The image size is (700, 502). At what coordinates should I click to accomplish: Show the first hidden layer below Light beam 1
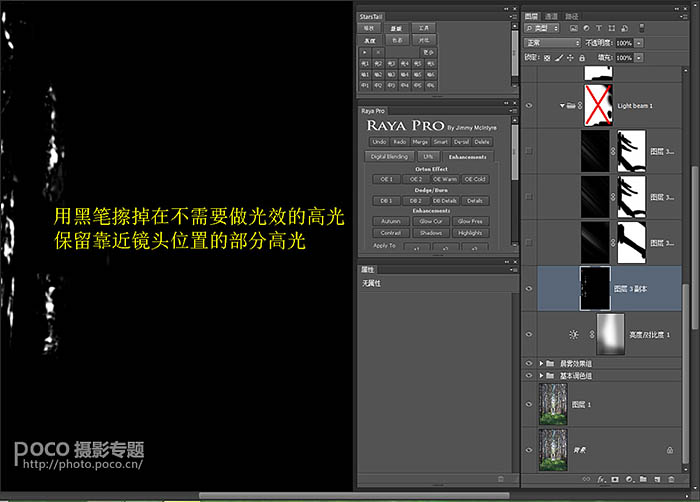[x=529, y=151]
